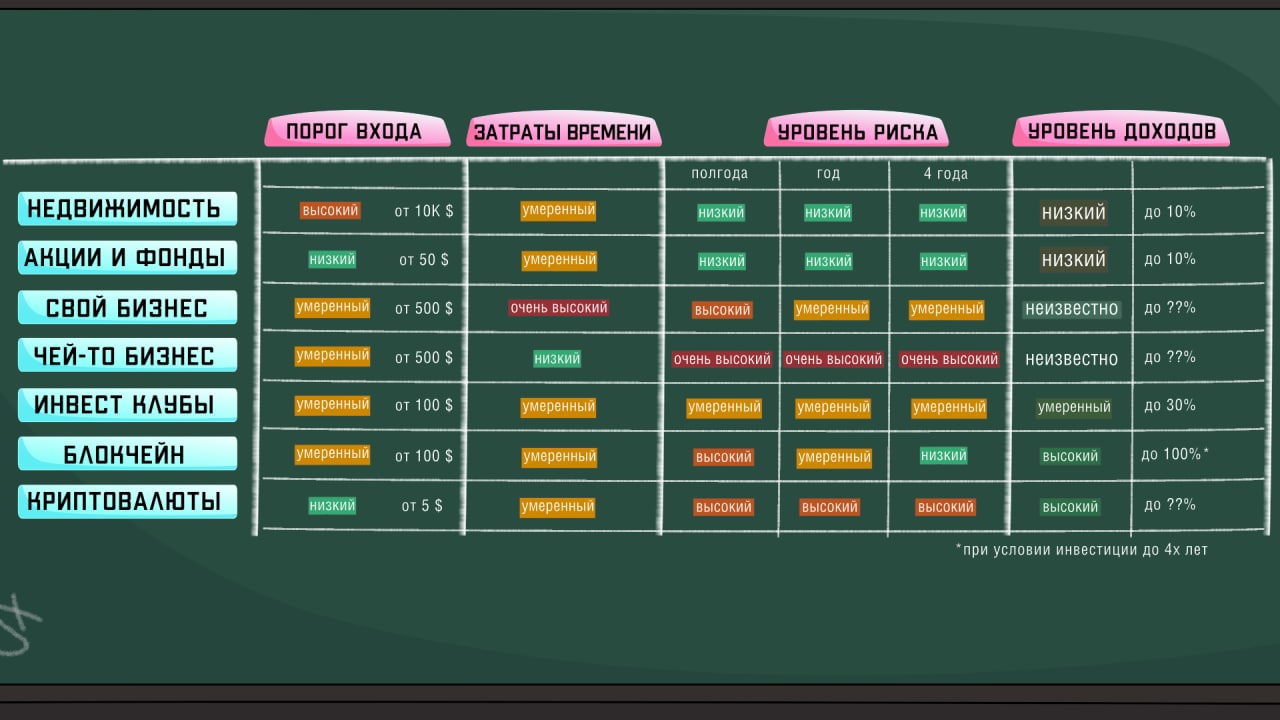Click полгода низкий risk tag in НЕДВИЖИМОСТЬ row
Viewport: 1280px width, 720px height.
[721, 212]
